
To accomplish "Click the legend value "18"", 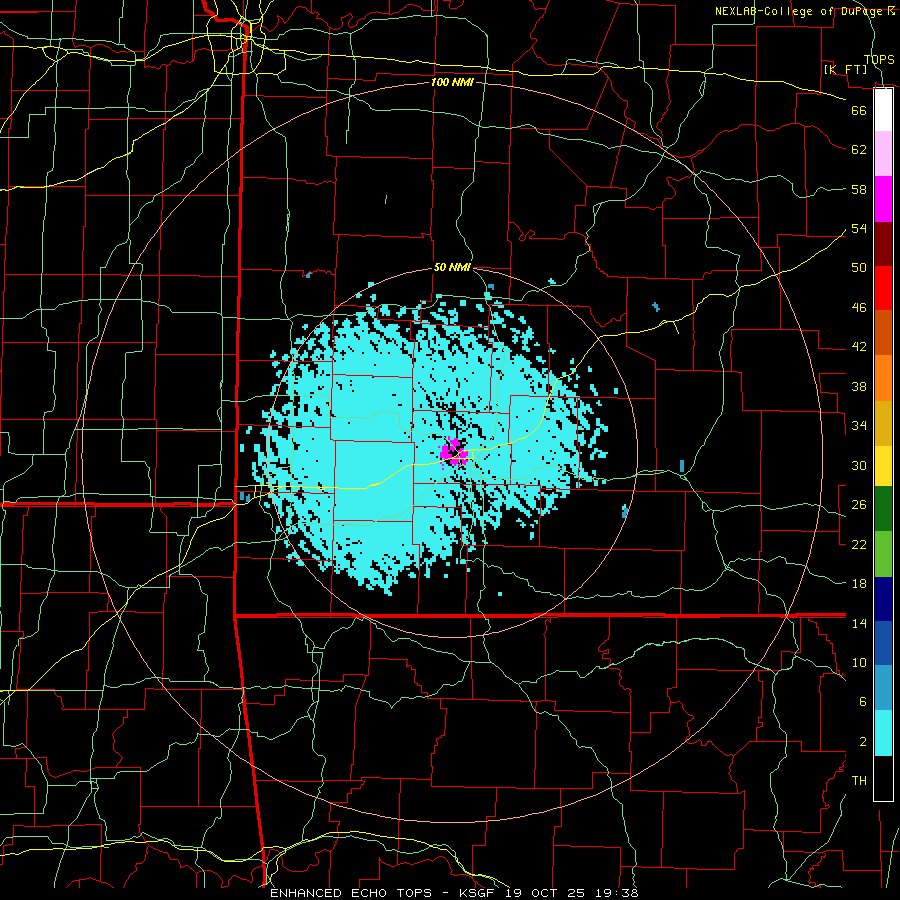I will coord(859,584).
